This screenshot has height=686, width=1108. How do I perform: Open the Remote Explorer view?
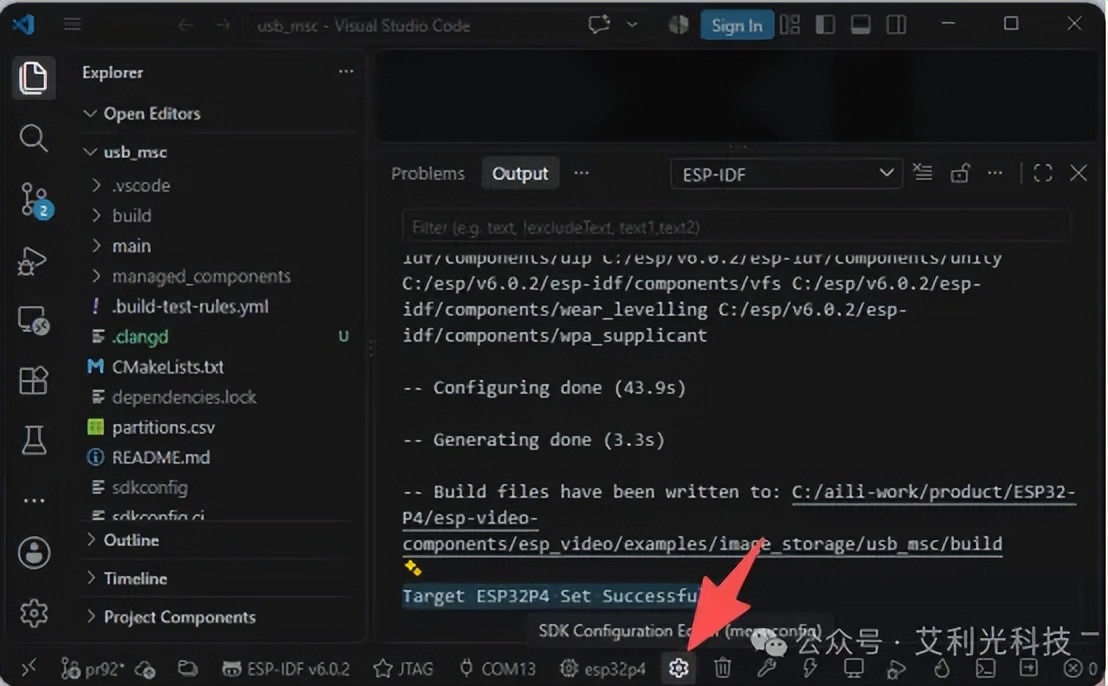[33, 320]
